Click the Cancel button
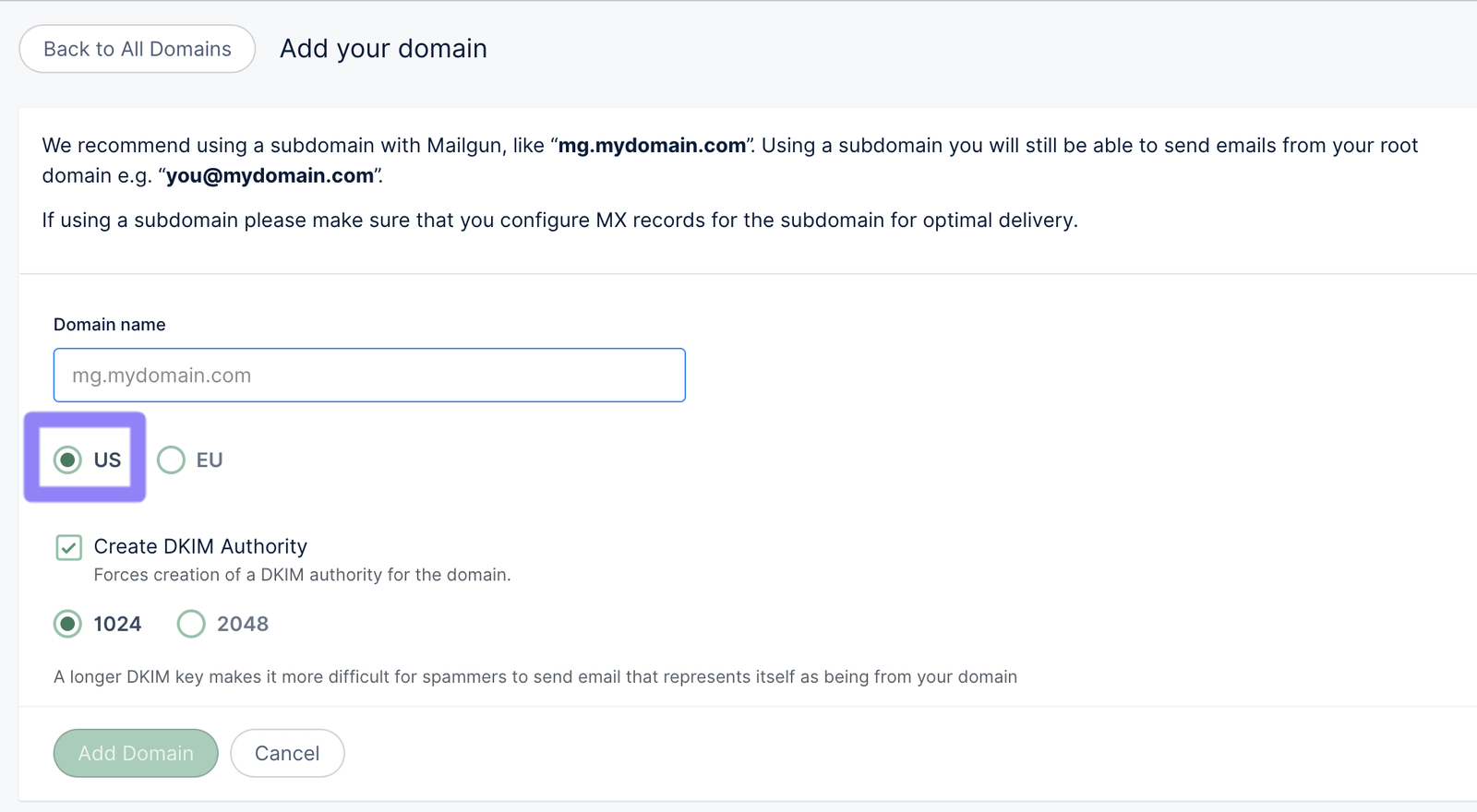Screen dimensions: 1477x812 click(287, 753)
